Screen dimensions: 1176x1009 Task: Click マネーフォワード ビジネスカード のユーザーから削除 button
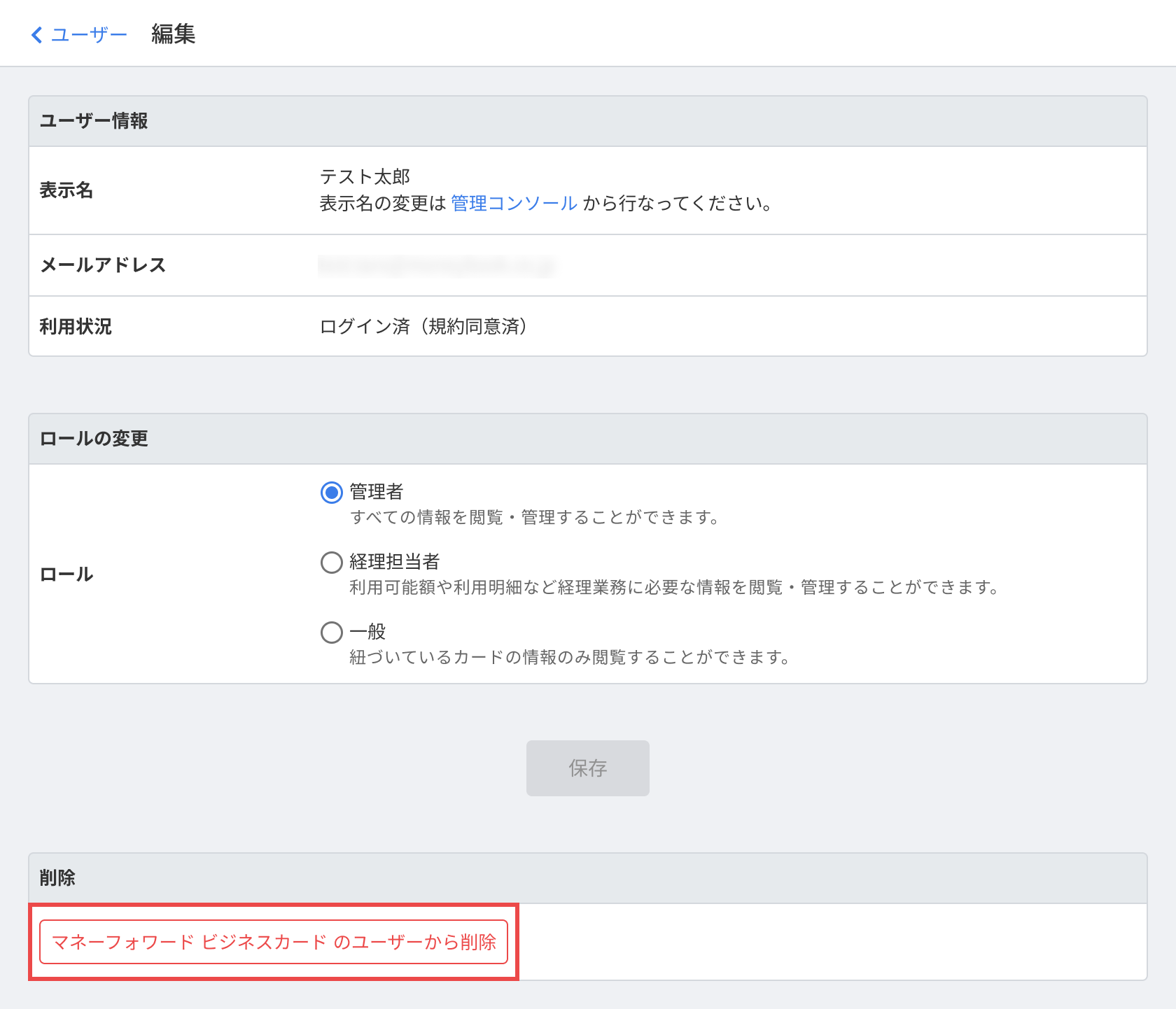[x=274, y=942]
